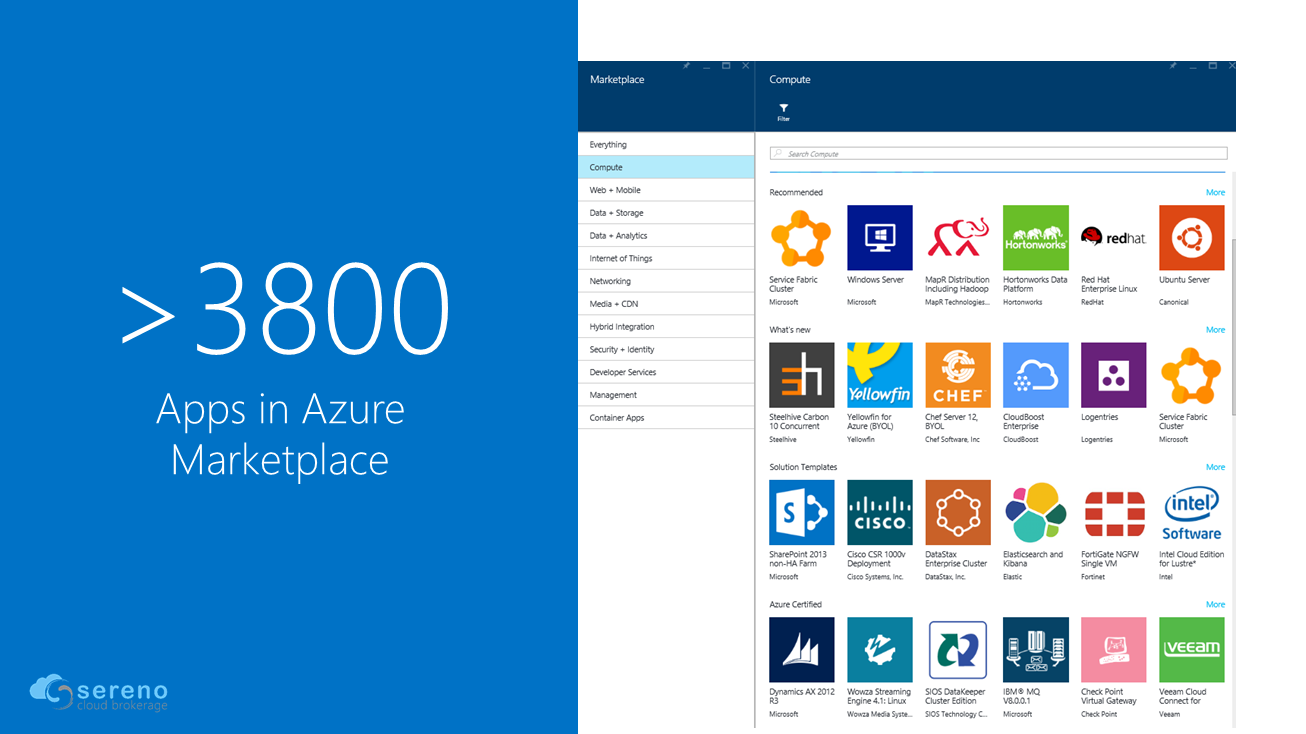Select the Ubuntu Server icon
Viewport: 1306px width, 734px height.
click(1191, 238)
